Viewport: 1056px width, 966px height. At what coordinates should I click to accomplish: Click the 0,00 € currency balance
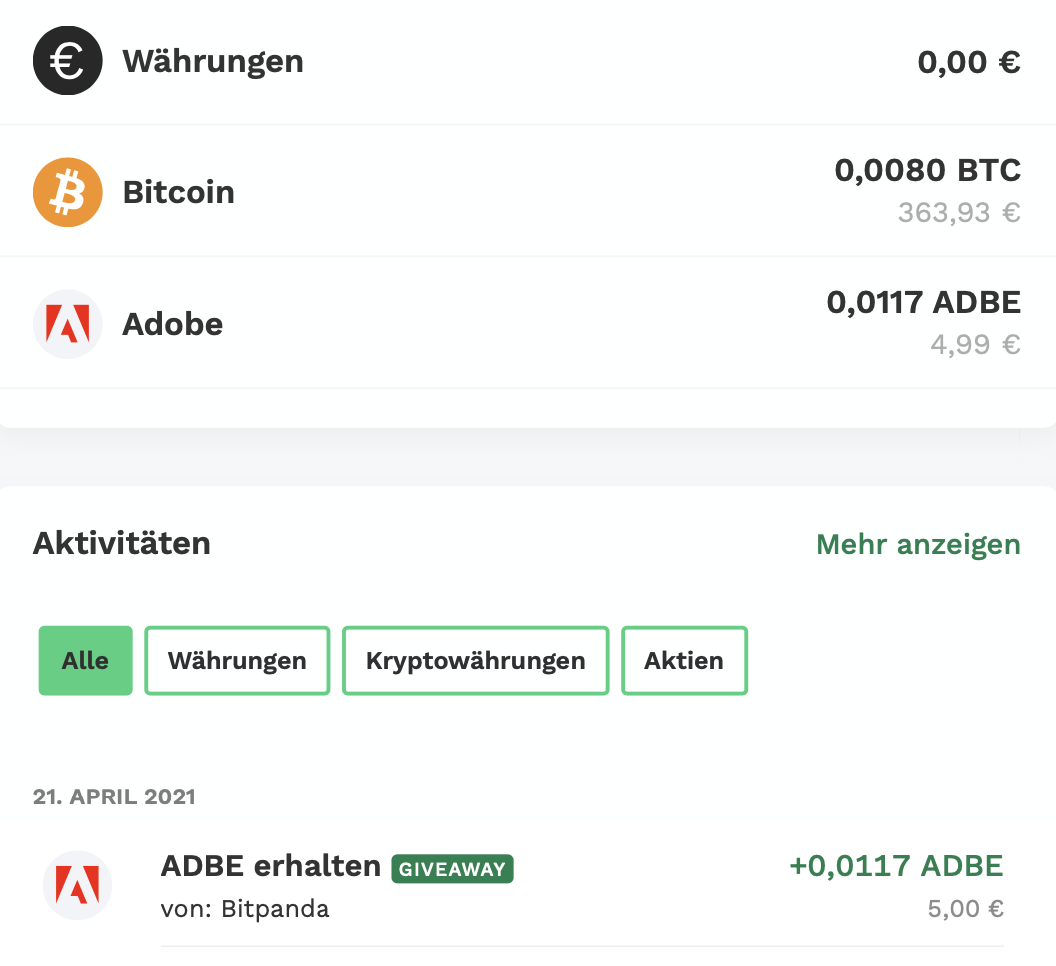coord(968,62)
